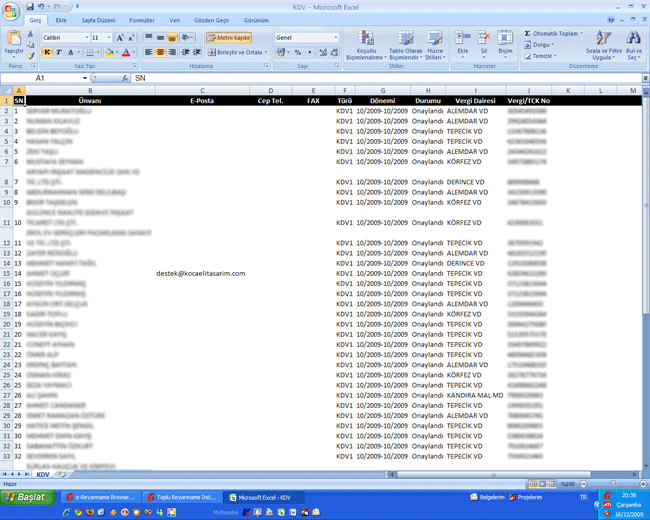
Task: Activate the Format Painter brush
Action: click(30, 56)
